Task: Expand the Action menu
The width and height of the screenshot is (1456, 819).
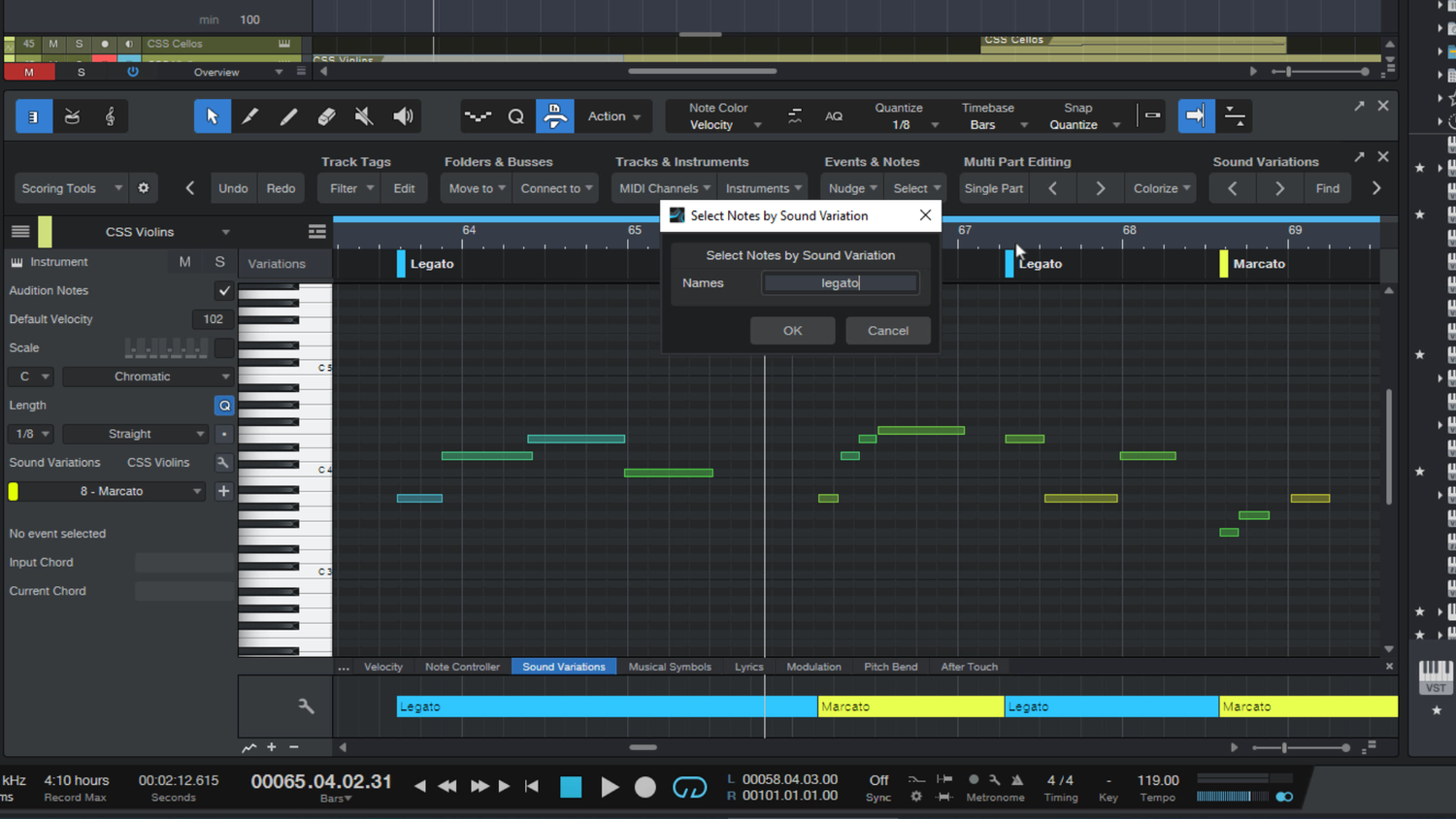Action: (x=612, y=115)
